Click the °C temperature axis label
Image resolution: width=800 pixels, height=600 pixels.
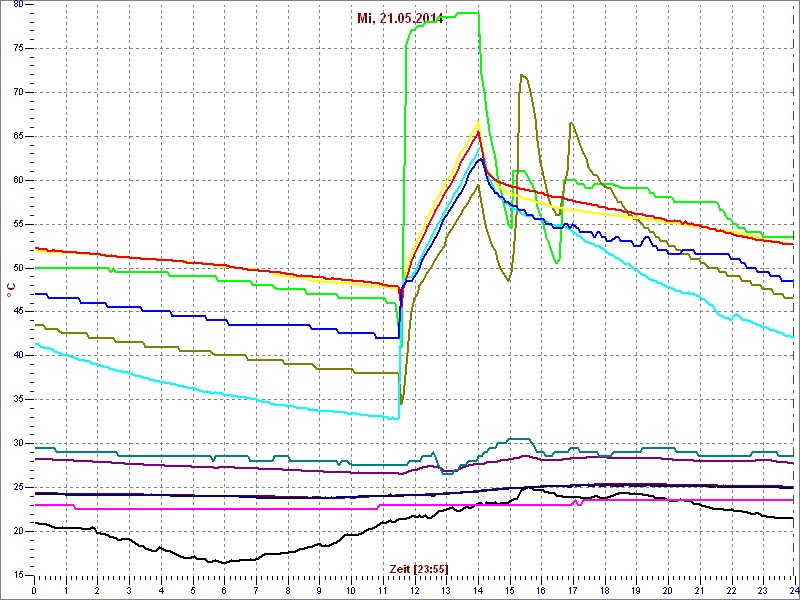[11, 290]
